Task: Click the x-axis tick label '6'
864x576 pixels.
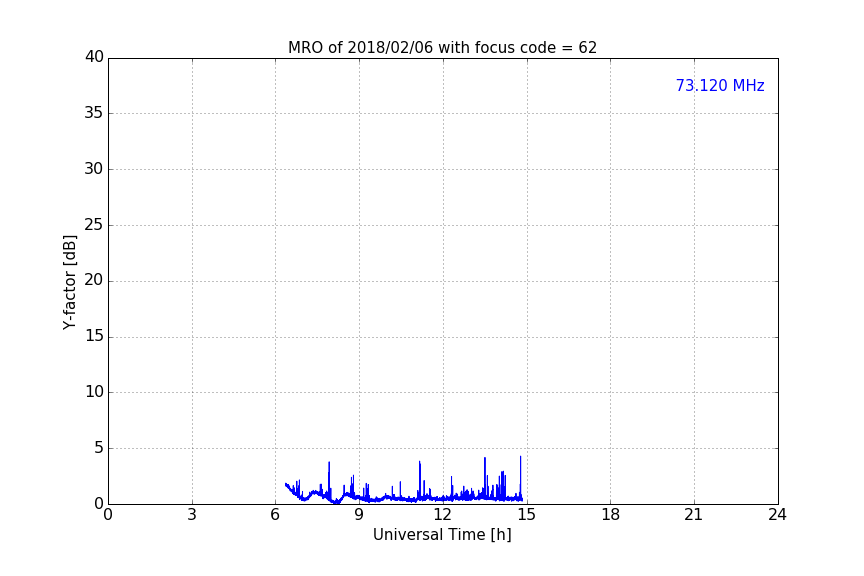Action: pos(276,515)
